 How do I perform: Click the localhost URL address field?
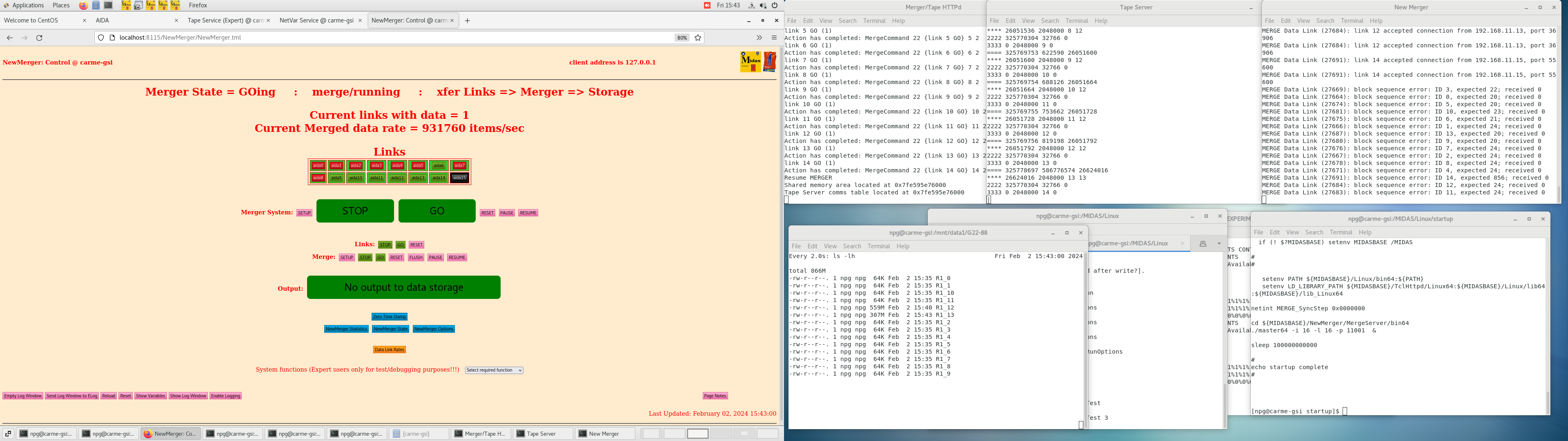pos(390,38)
